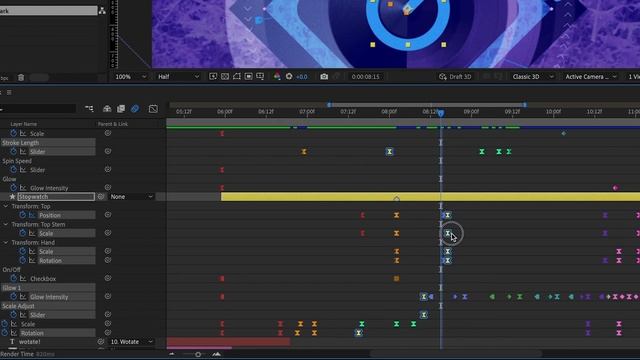Click the work area start handle
The width and height of the screenshot is (640, 360).
[329, 105]
